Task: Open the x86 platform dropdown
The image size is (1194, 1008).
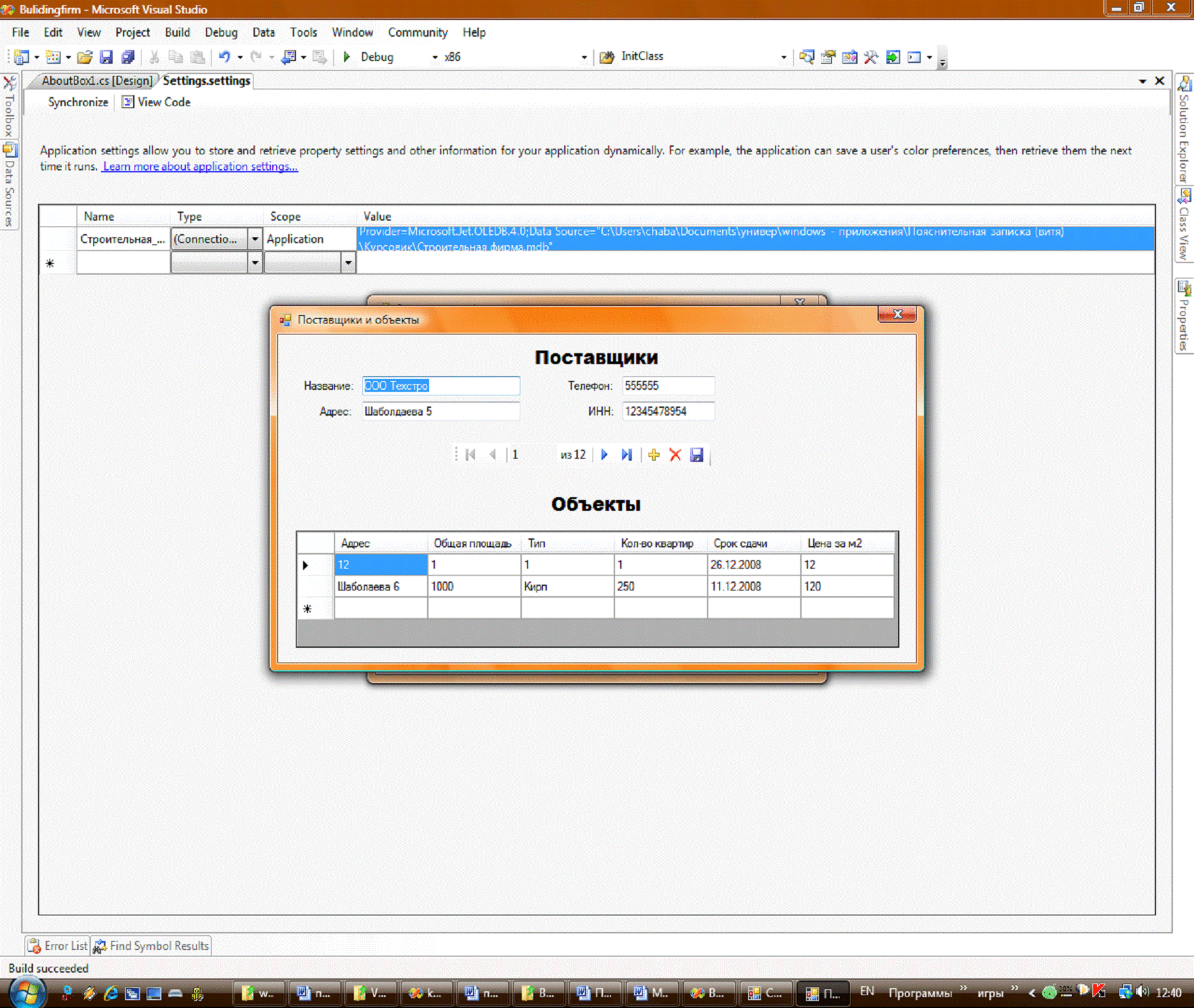Action: pyautogui.click(x=583, y=57)
